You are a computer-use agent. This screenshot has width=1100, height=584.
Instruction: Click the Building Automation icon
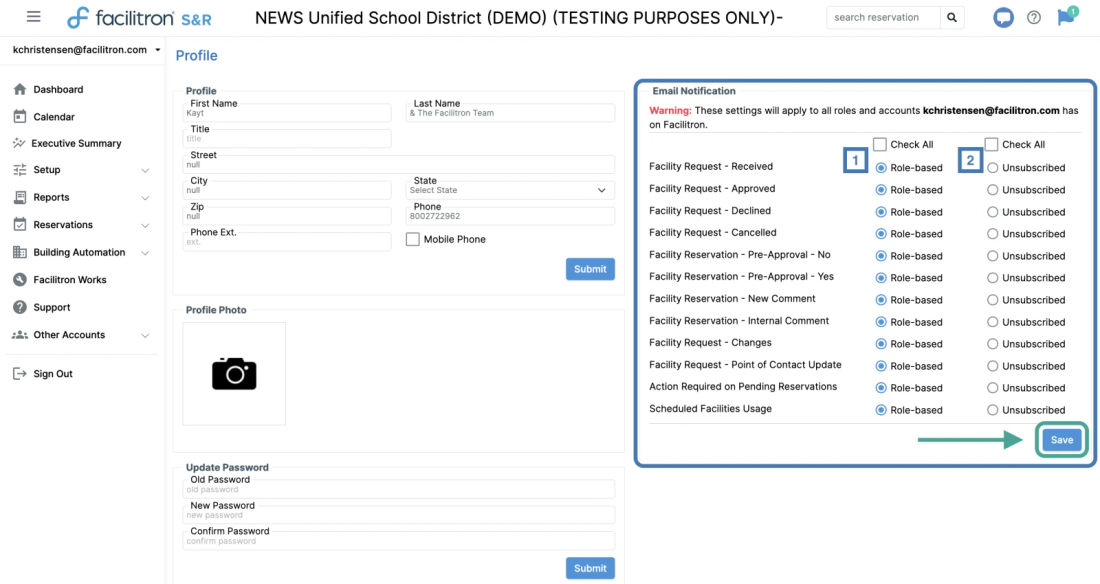(20, 252)
